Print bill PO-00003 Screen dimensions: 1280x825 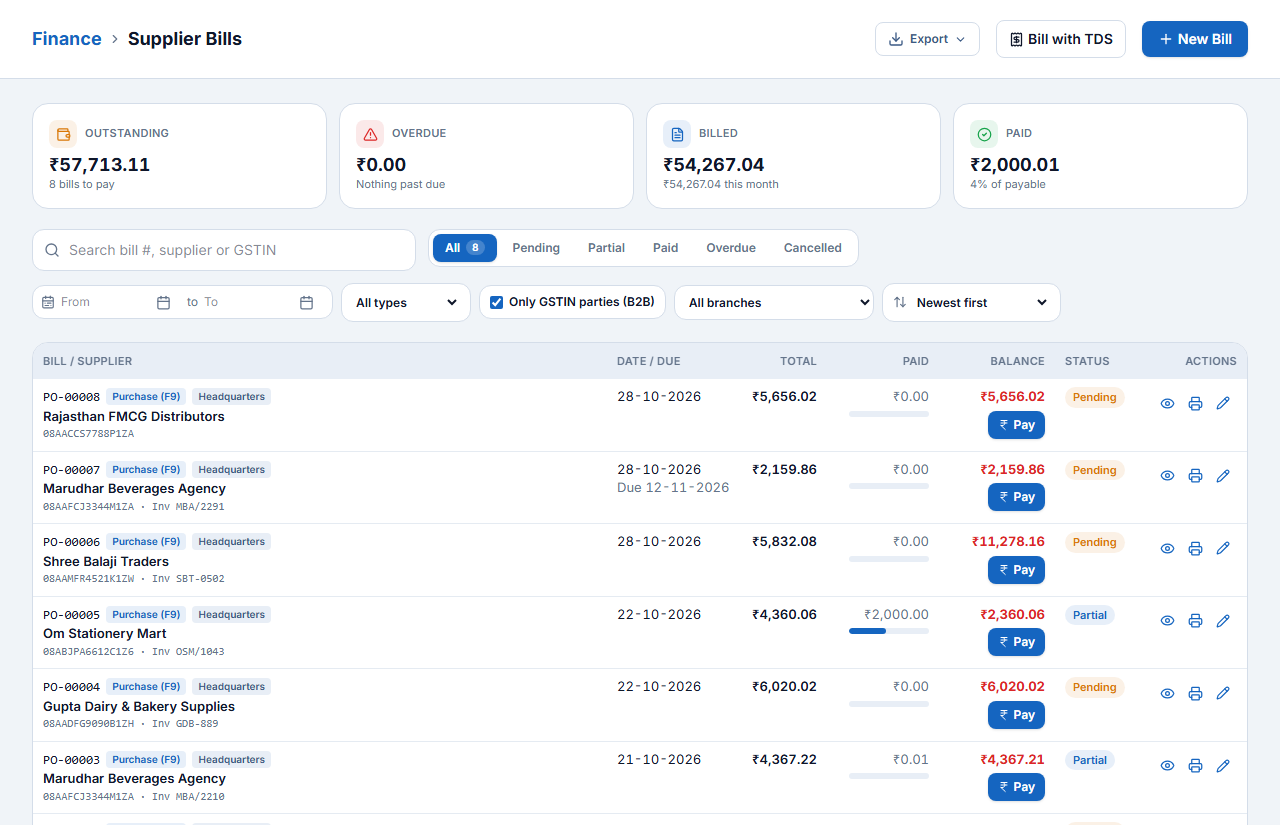click(x=1195, y=766)
